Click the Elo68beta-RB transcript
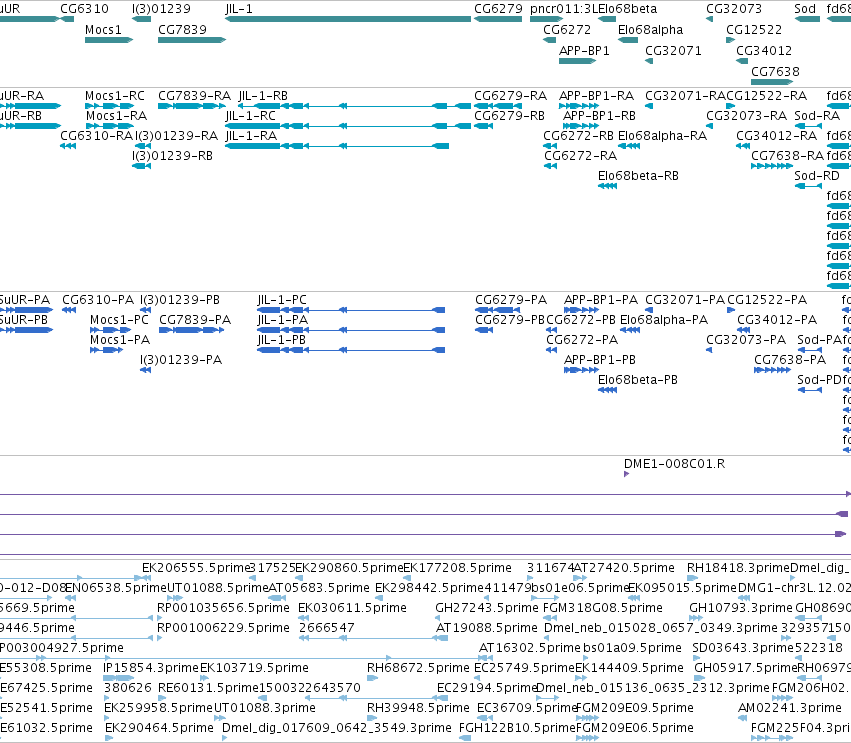The image size is (851, 743). (x=607, y=186)
